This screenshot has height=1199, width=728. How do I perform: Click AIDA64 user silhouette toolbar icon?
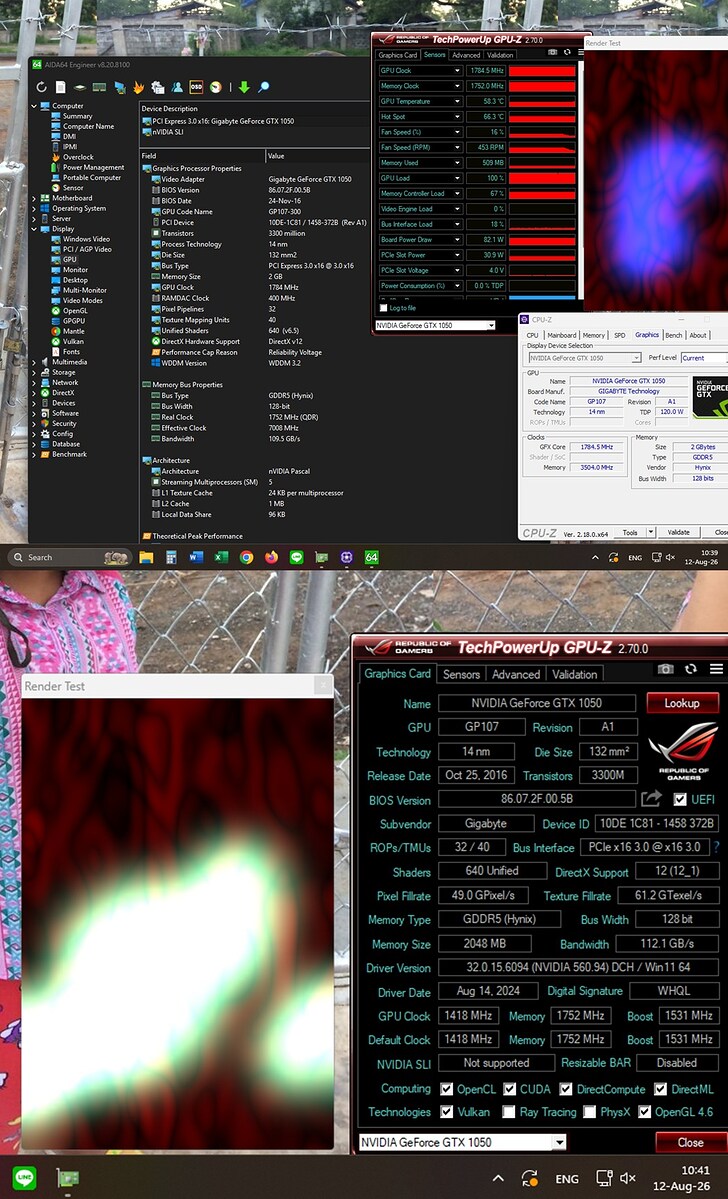click(177, 87)
